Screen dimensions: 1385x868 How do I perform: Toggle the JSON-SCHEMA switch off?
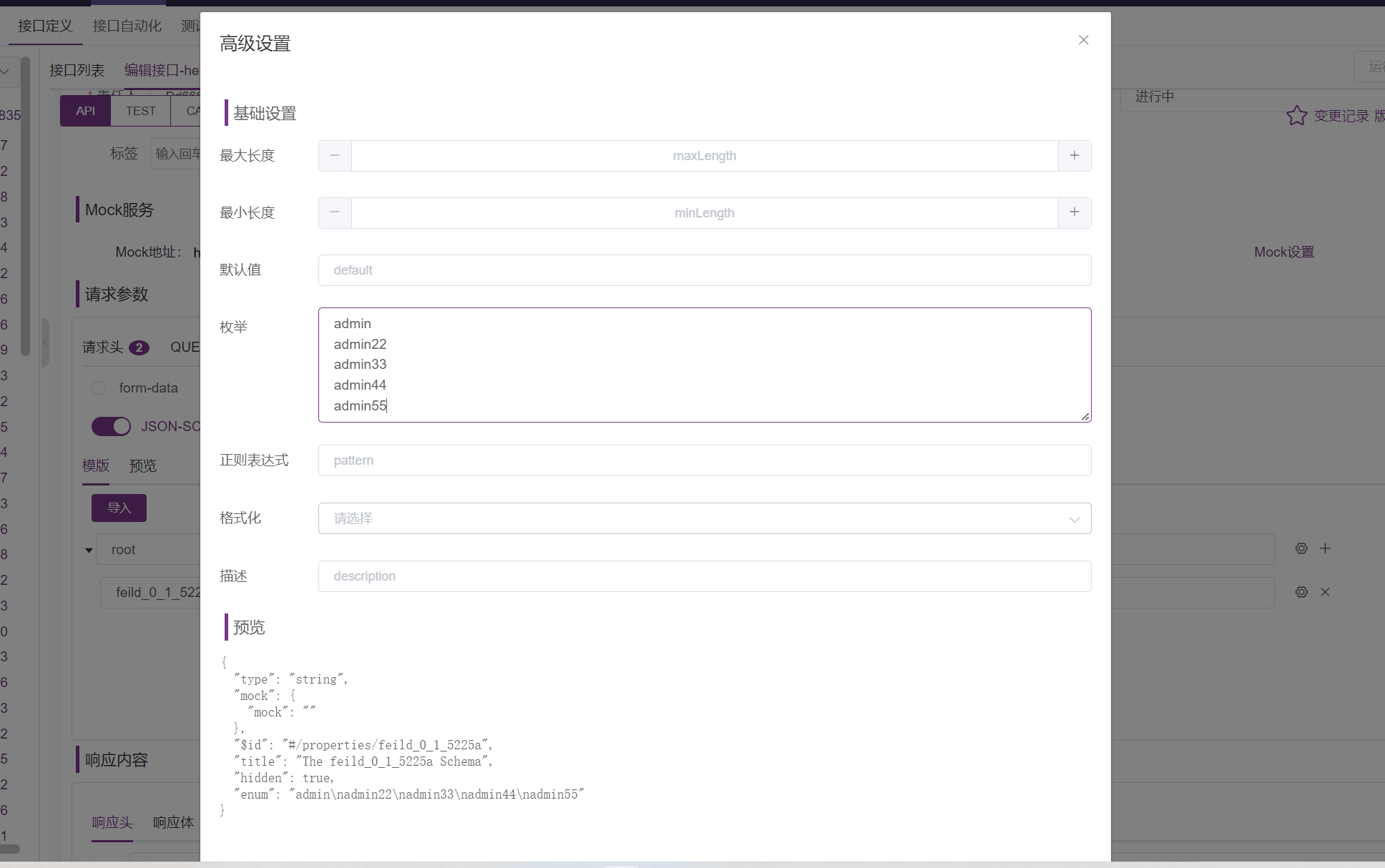coord(111,426)
